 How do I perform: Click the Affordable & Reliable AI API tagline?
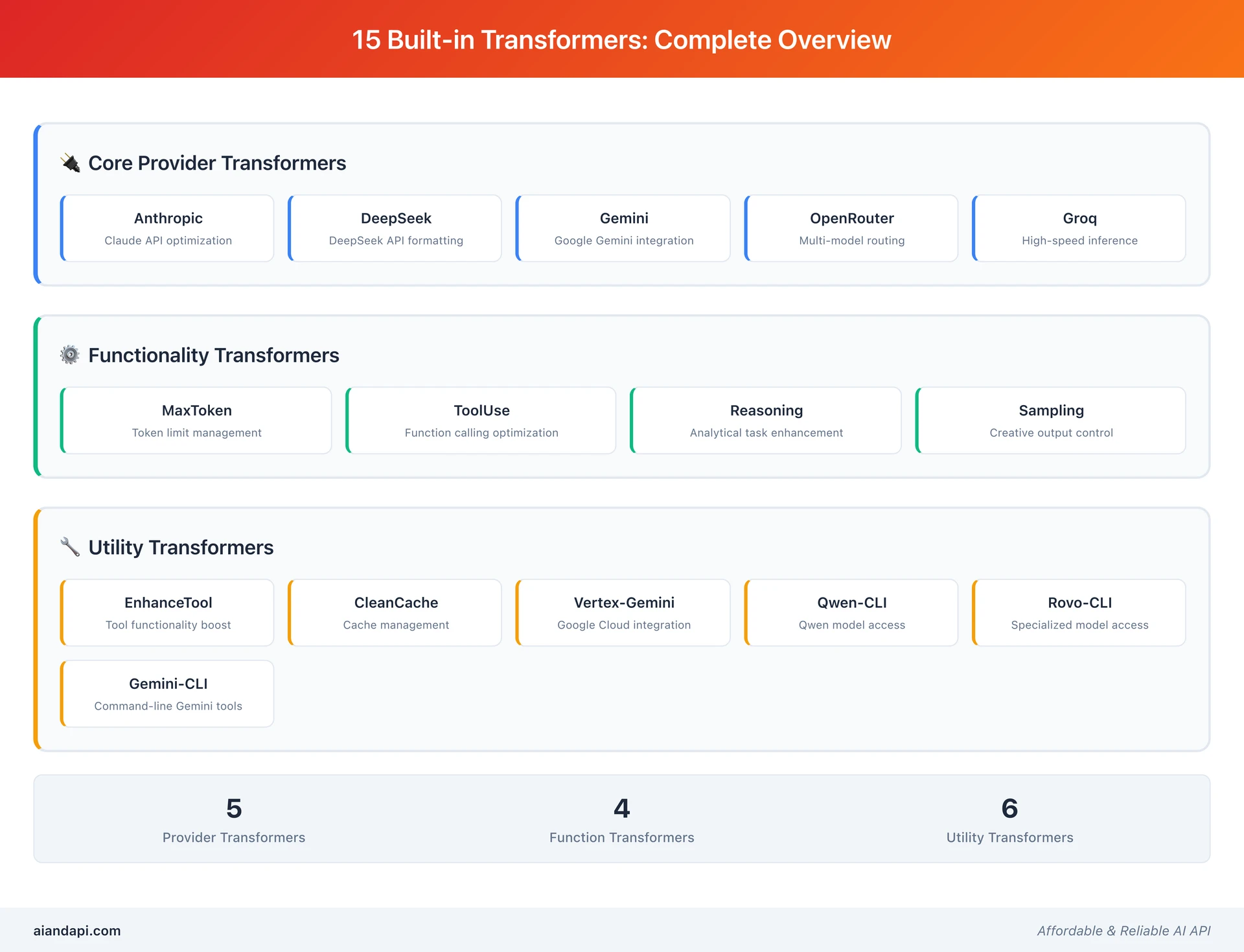click(1123, 931)
